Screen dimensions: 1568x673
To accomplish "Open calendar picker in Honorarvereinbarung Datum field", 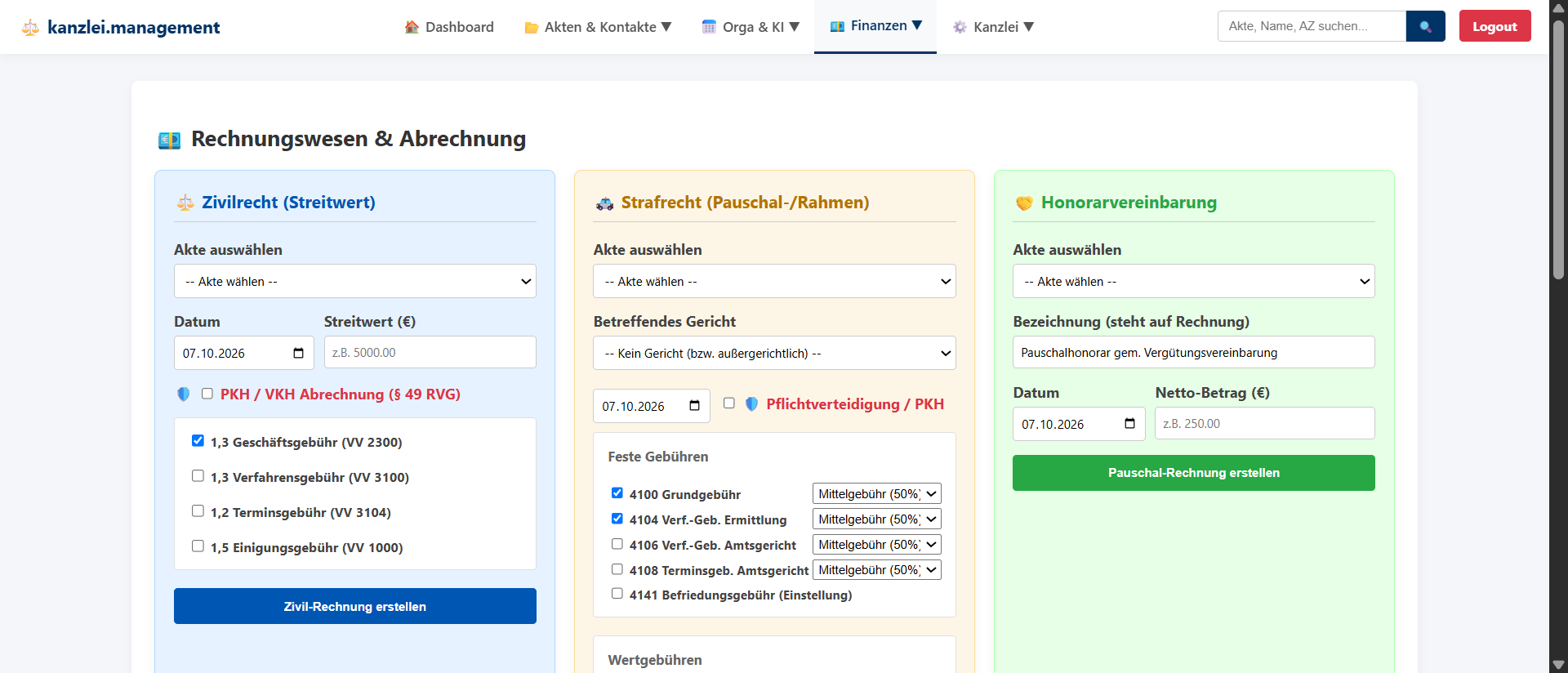I will 1129,423.
